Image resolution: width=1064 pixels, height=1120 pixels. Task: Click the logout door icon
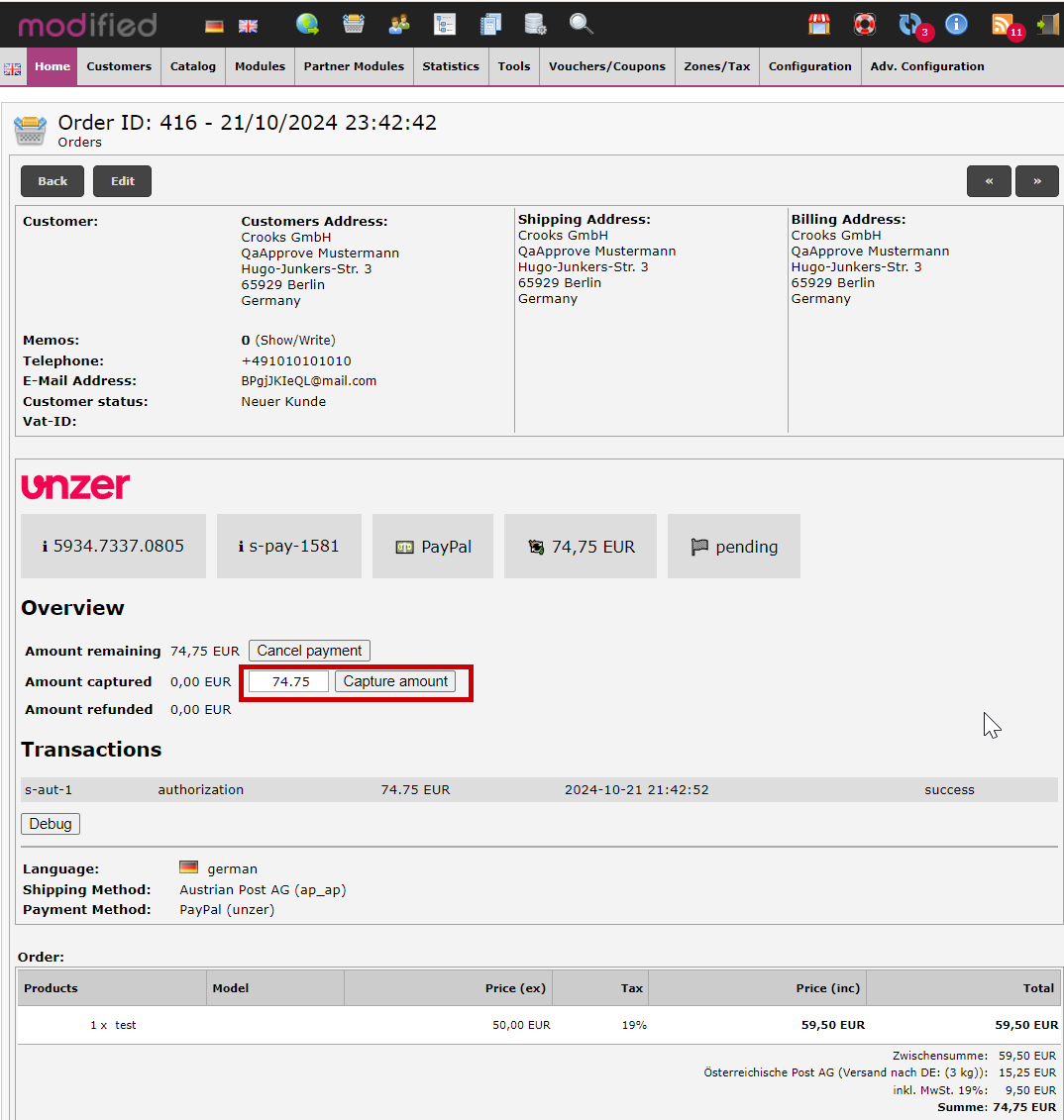(x=1047, y=25)
